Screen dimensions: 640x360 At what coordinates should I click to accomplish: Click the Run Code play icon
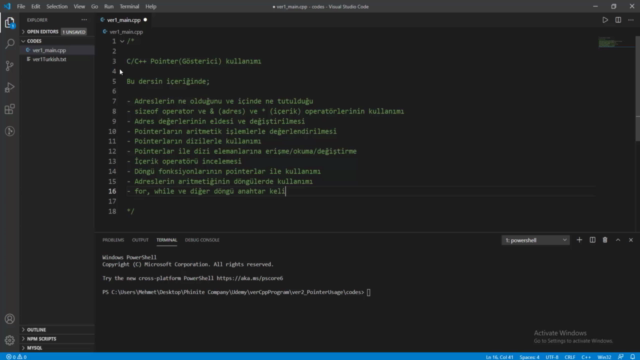coord(605,20)
